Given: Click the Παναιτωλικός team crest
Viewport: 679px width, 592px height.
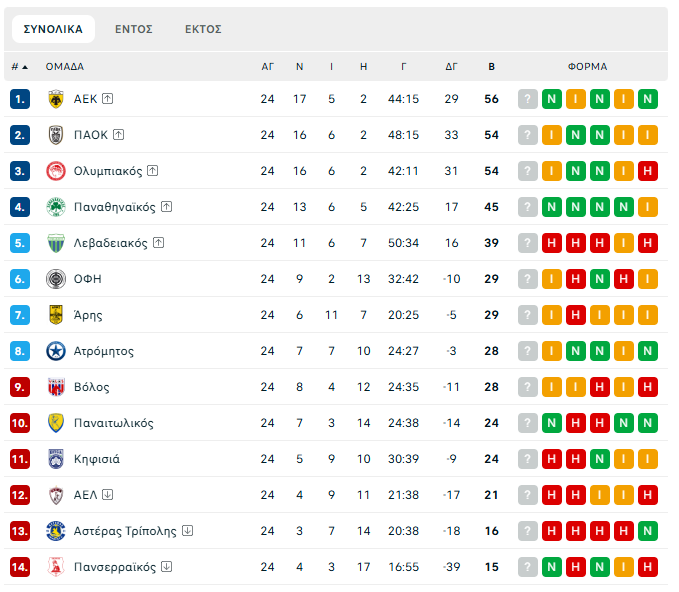Looking at the screenshot, I should point(56,423).
